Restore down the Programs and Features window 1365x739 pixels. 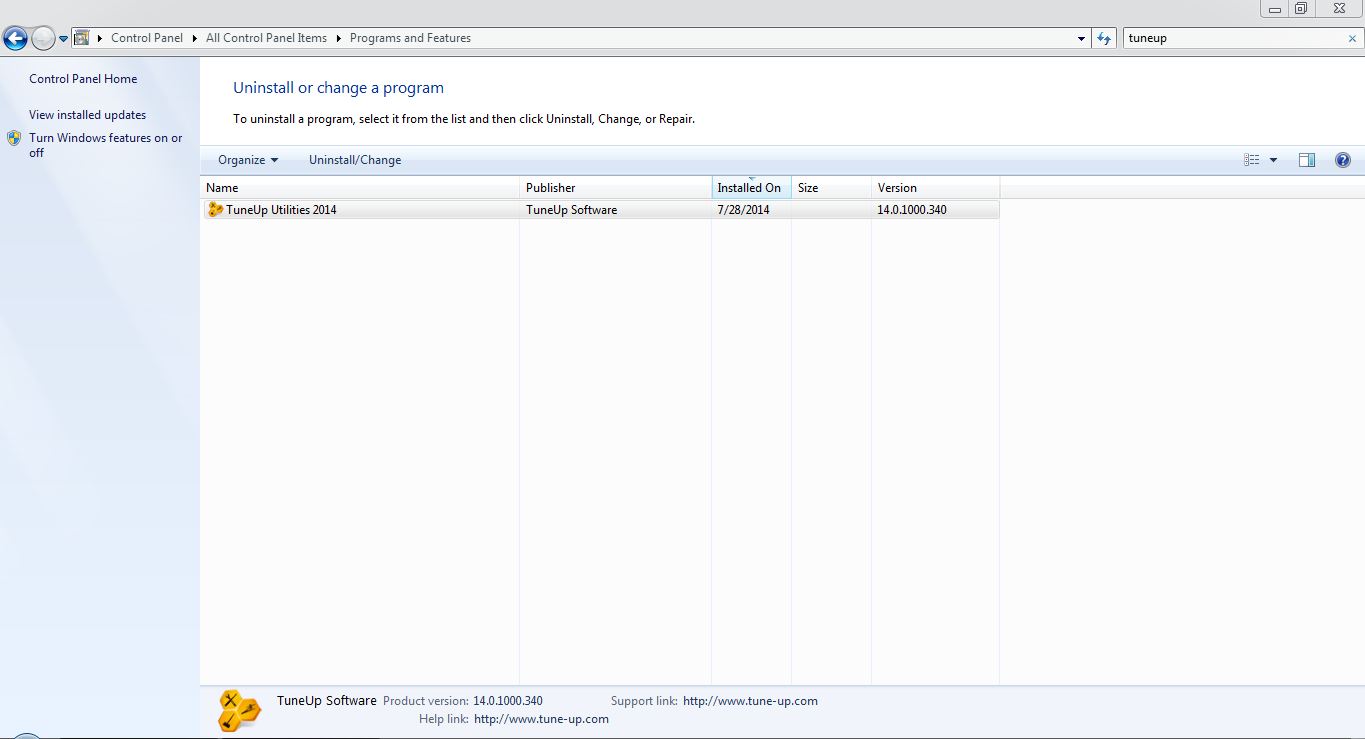(x=1301, y=9)
